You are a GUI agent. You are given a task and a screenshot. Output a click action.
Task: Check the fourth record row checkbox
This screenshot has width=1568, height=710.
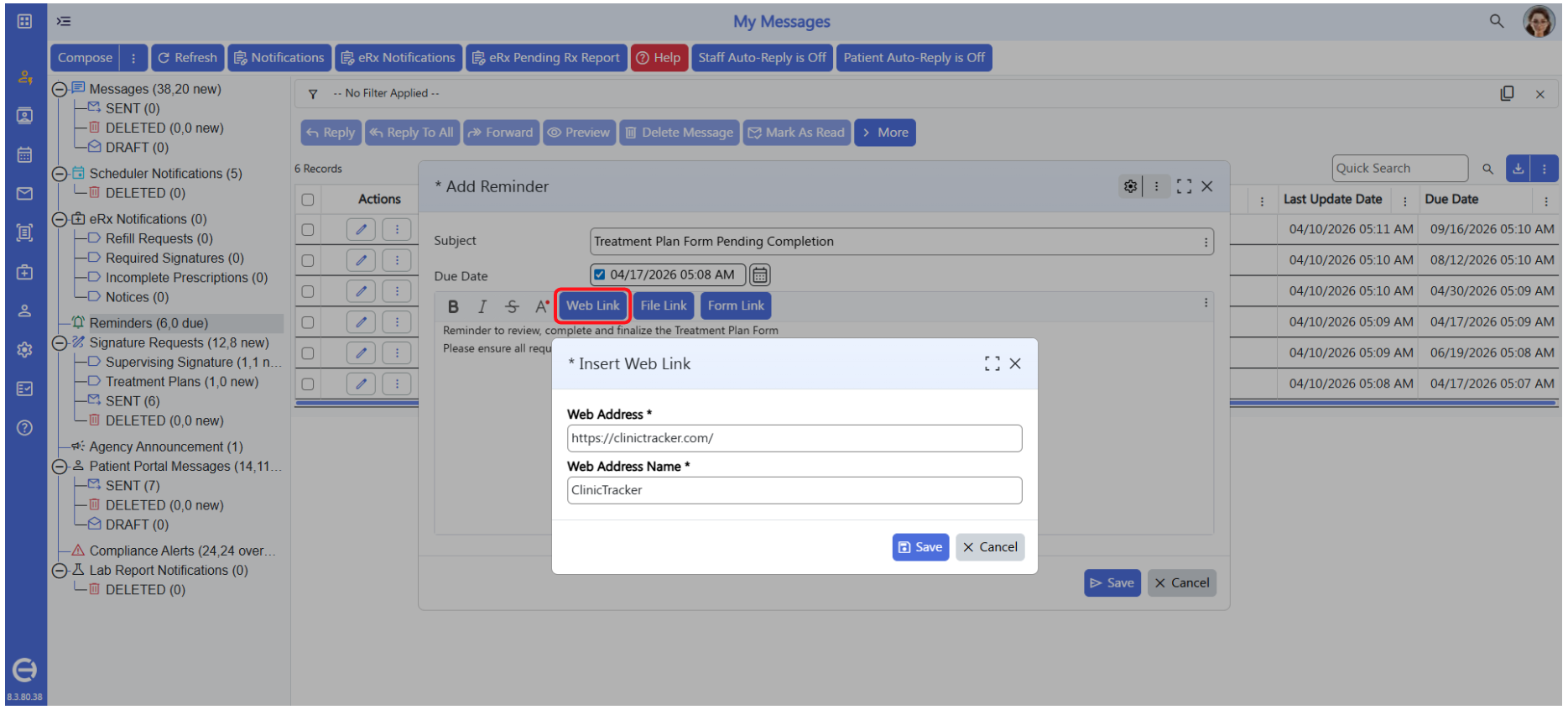pos(308,322)
